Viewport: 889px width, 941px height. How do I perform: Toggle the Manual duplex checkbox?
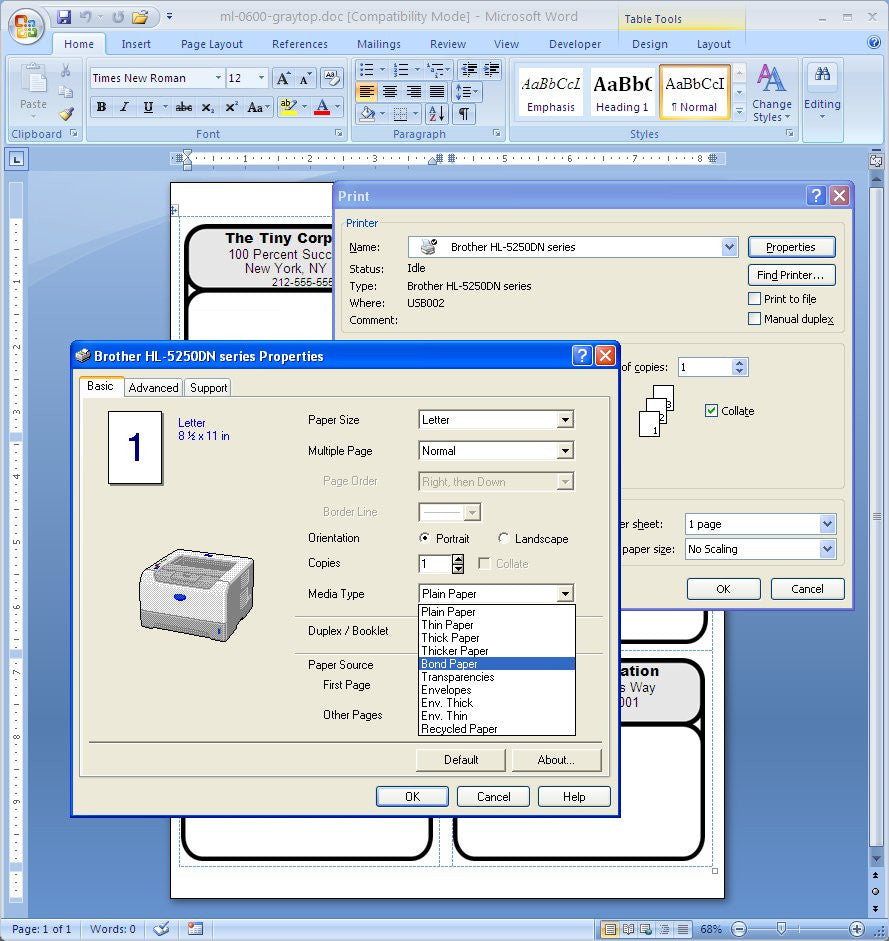[755, 319]
